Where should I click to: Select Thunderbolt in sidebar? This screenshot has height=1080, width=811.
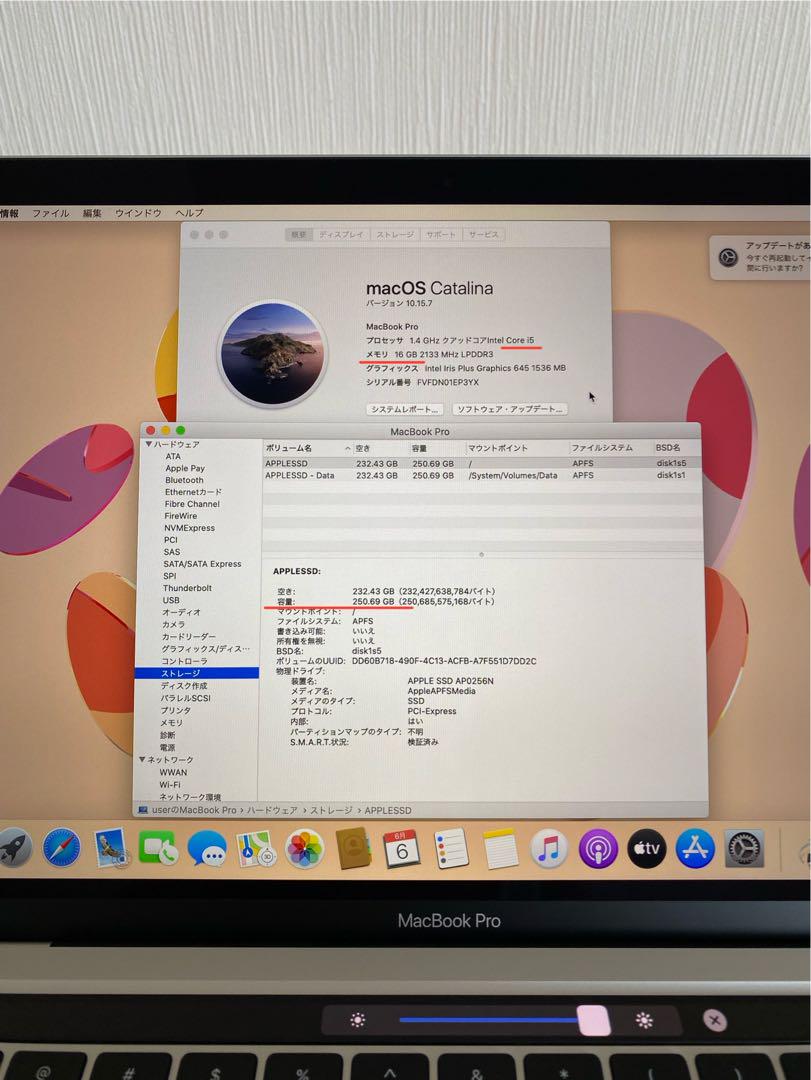point(187,588)
